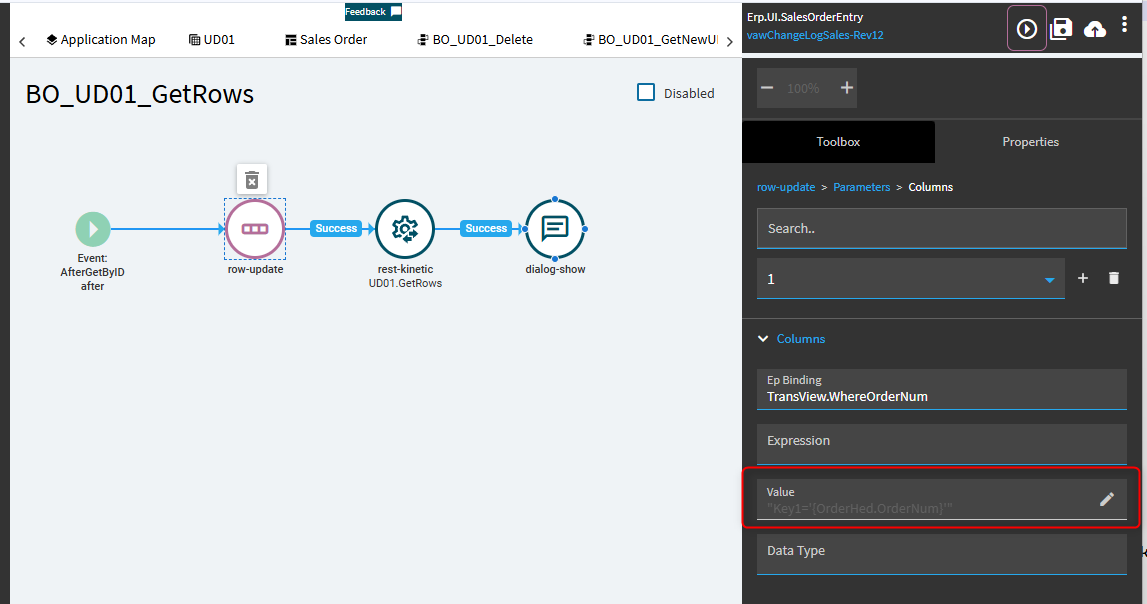Click the save layer icon
The height and width of the screenshot is (604, 1147).
[x=1061, y=29]
